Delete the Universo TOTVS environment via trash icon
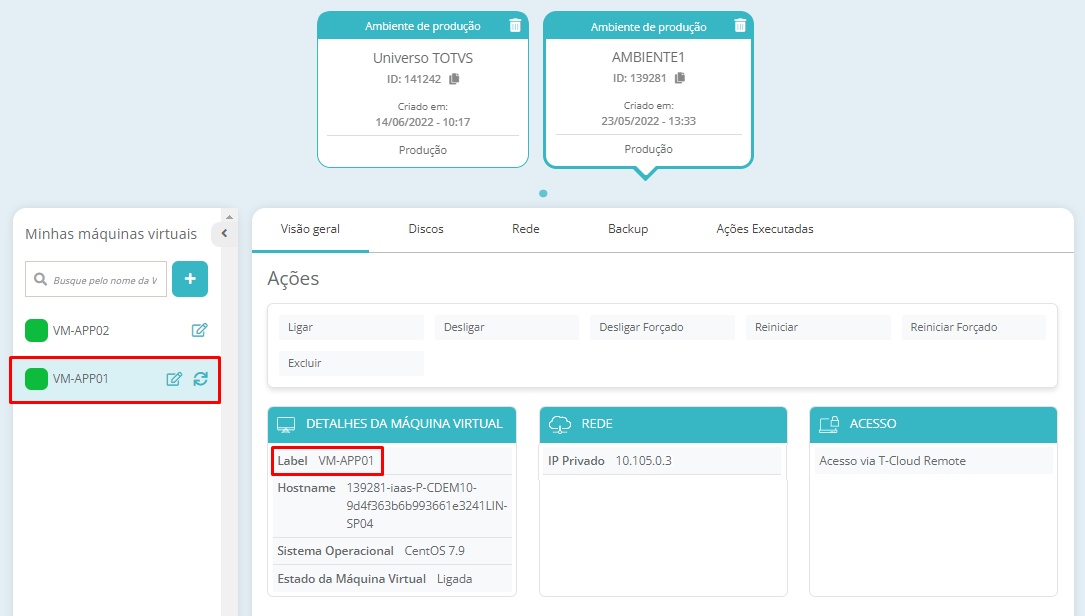This screenshot has height=616, width=1085. pyautogui.click(x=515, y=26)
